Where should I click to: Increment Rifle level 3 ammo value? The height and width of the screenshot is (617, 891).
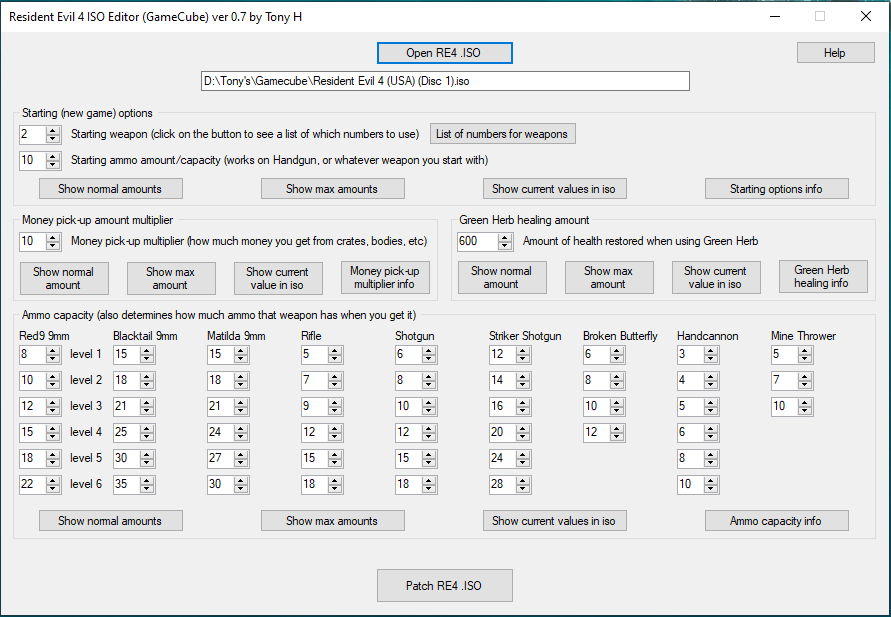(x=335, y=402)
